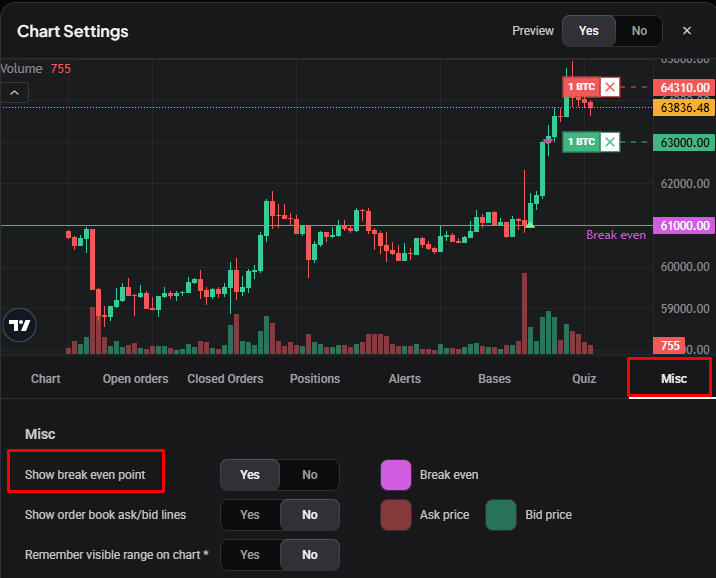Switch to the Open orders tab

pos(135,378)
